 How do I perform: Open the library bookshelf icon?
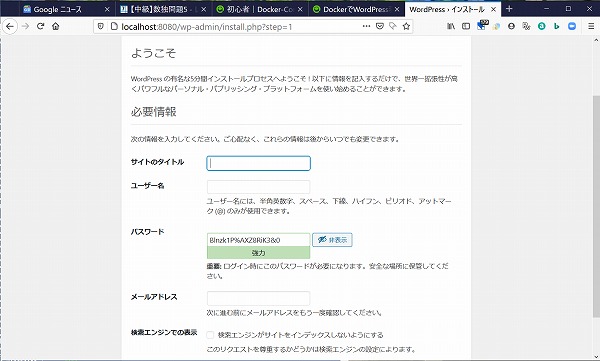tap(451, 26)
